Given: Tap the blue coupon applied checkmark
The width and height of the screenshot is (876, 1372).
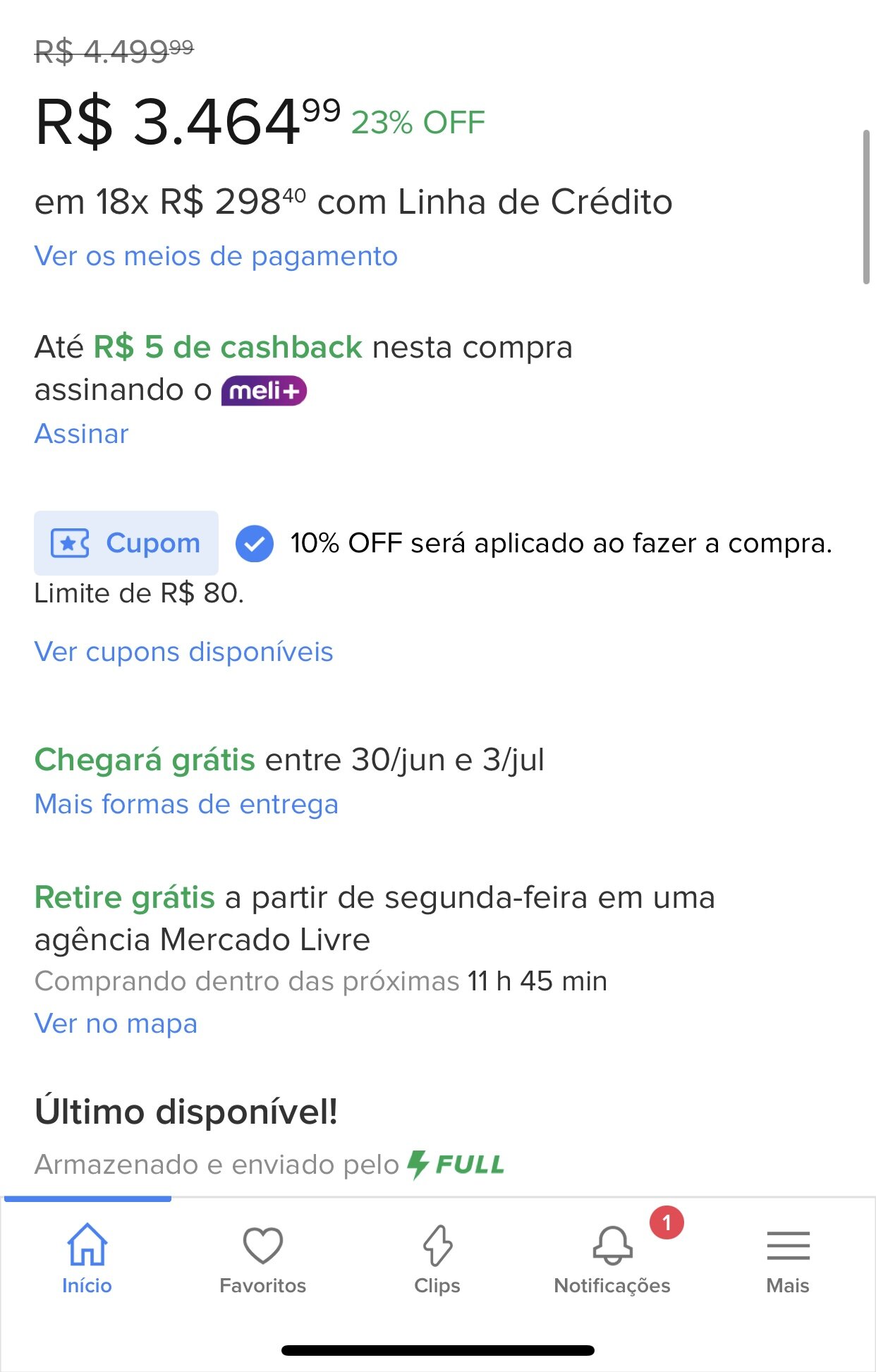Looking at the screenshot, I should tap(254, 544).
